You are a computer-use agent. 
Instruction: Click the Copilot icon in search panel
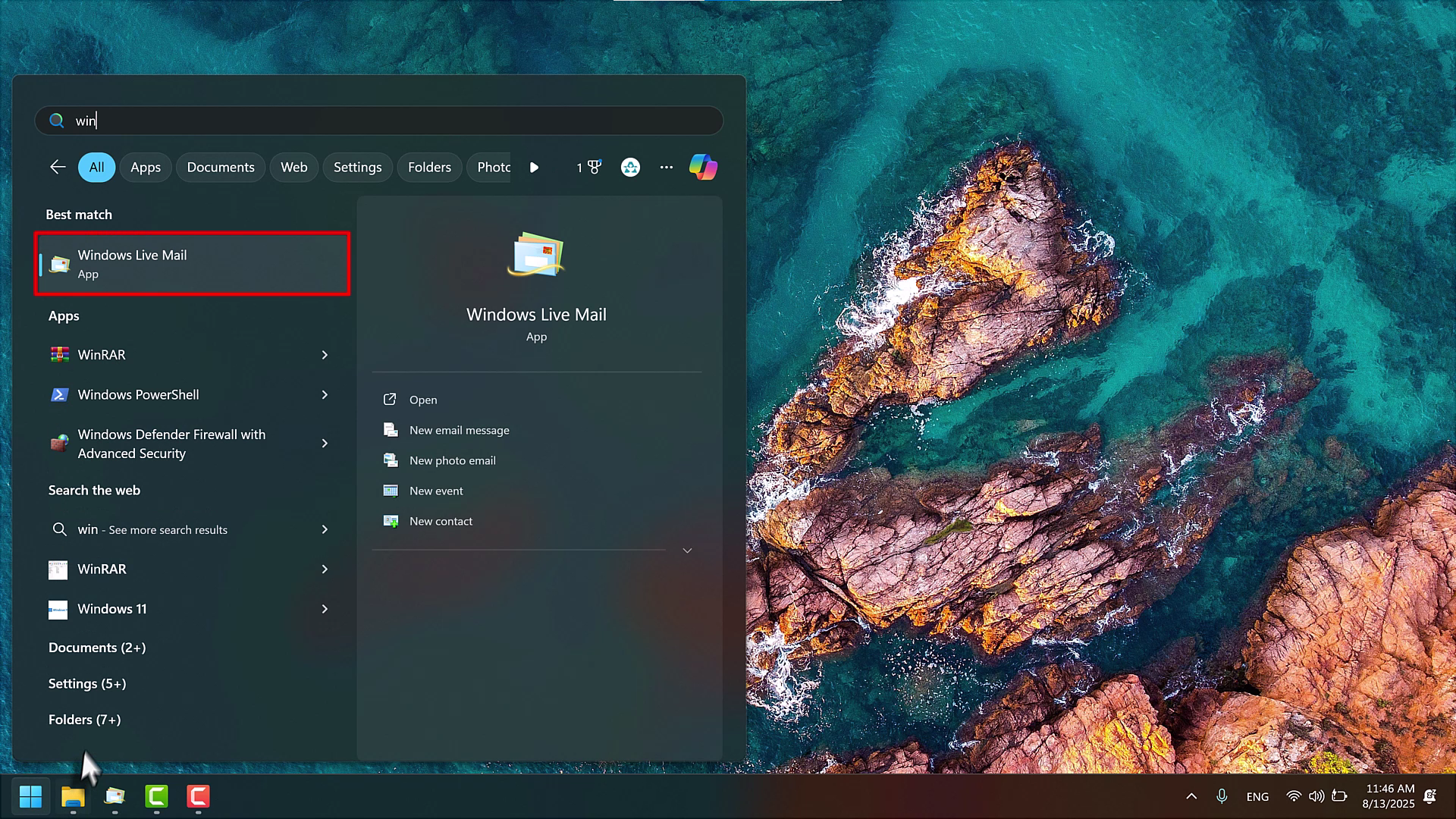point(703,167)
